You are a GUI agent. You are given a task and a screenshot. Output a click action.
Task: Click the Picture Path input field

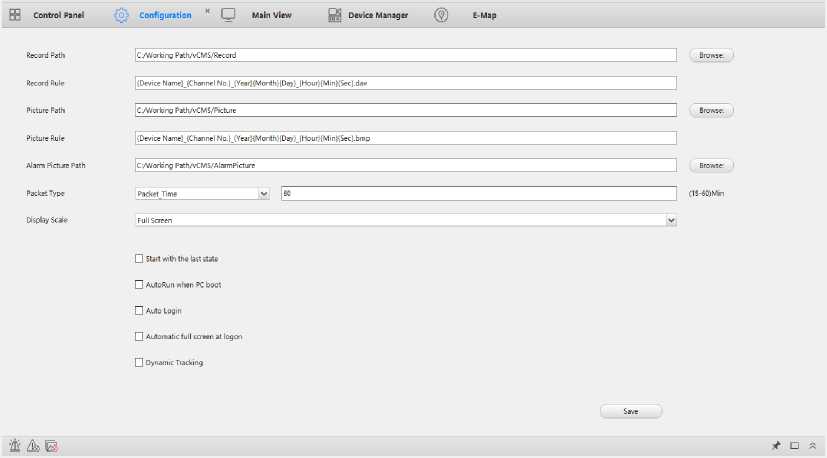click(x=405, y=110)
